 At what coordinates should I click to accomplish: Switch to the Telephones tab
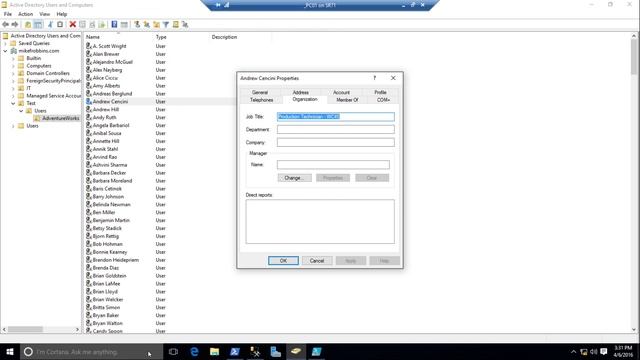(x=261, y=100)
